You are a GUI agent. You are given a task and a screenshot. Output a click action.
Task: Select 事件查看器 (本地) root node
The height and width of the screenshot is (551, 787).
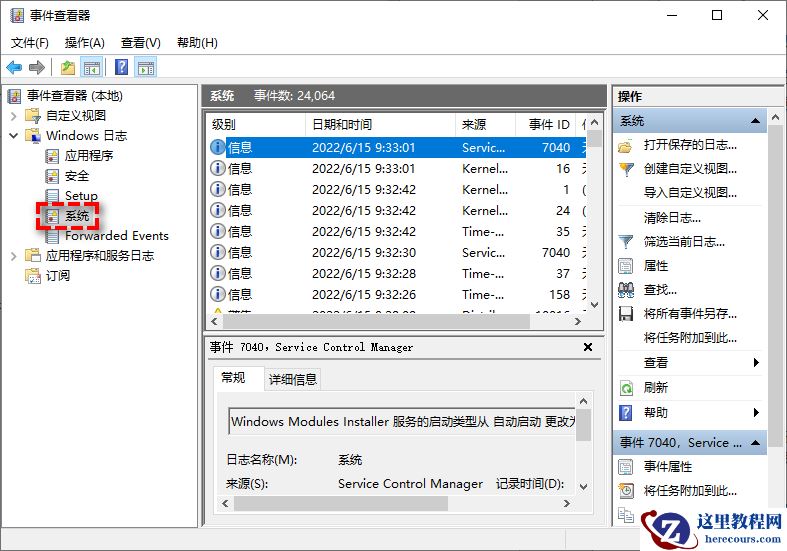pyautogui.click(x=74, y=95)
